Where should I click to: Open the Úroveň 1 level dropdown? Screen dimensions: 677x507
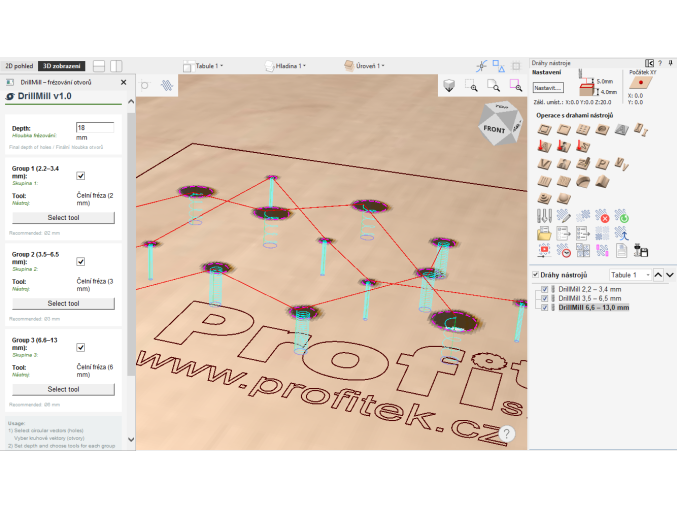click(364, 66)
